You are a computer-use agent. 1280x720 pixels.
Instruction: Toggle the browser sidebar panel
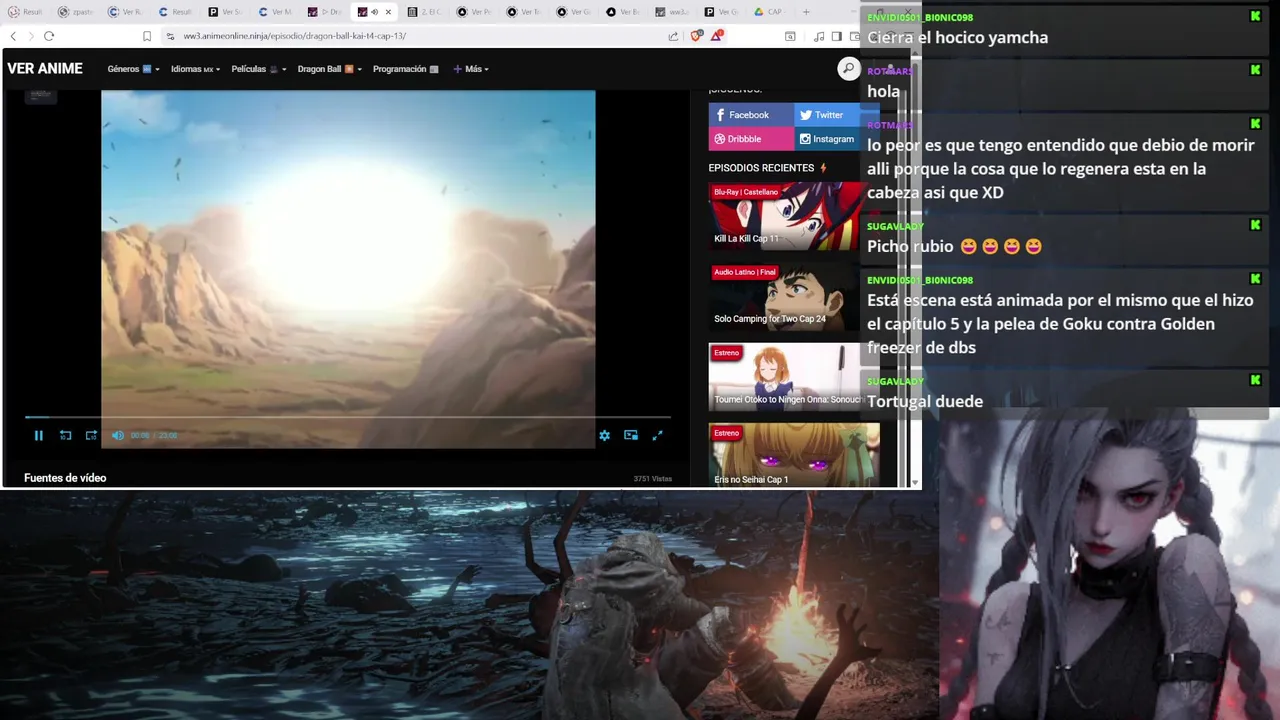pyautogui.click(x=837, y=36)
